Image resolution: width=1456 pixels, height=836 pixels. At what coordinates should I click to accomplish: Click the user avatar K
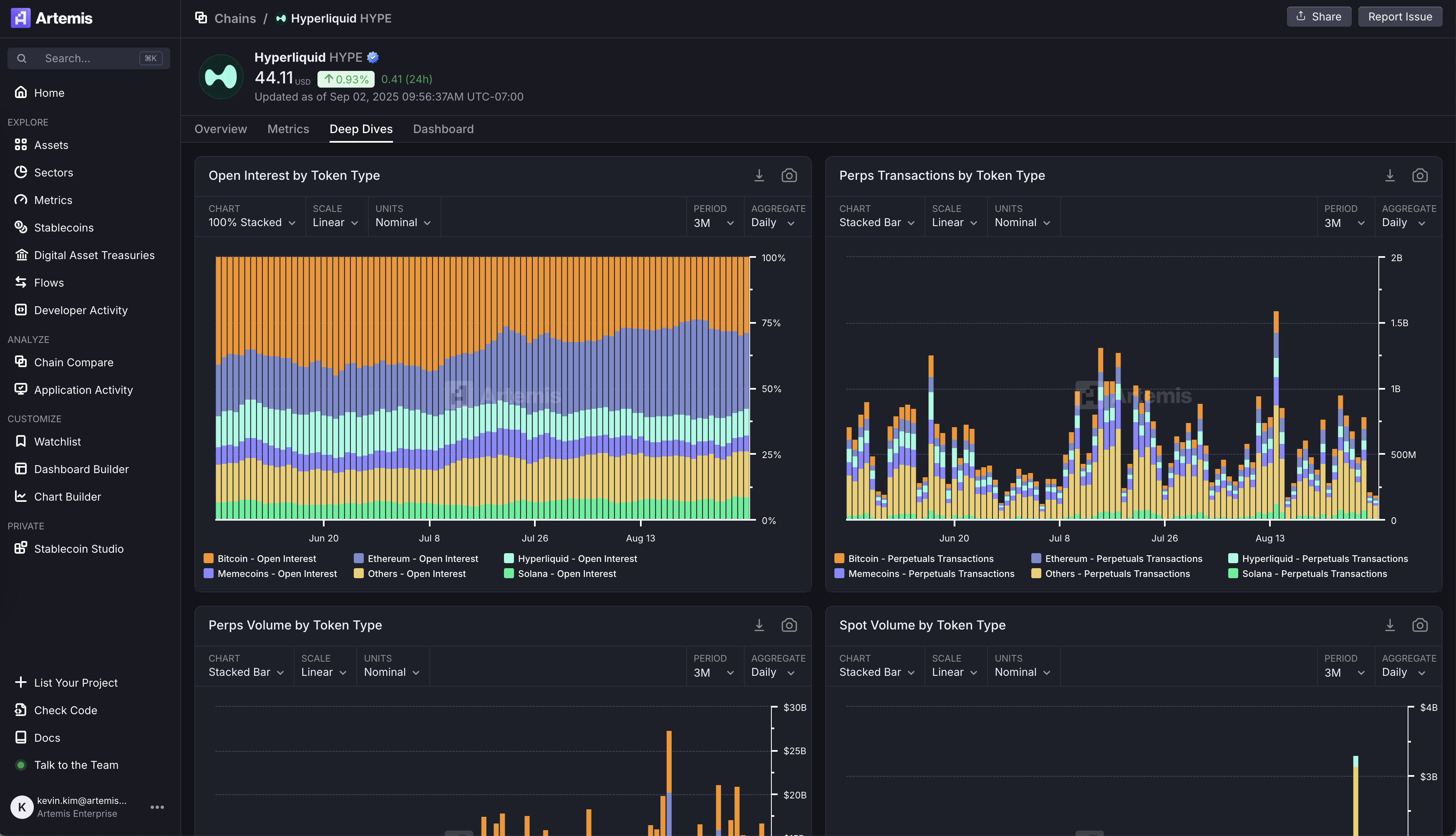click(x=22, y=807)
